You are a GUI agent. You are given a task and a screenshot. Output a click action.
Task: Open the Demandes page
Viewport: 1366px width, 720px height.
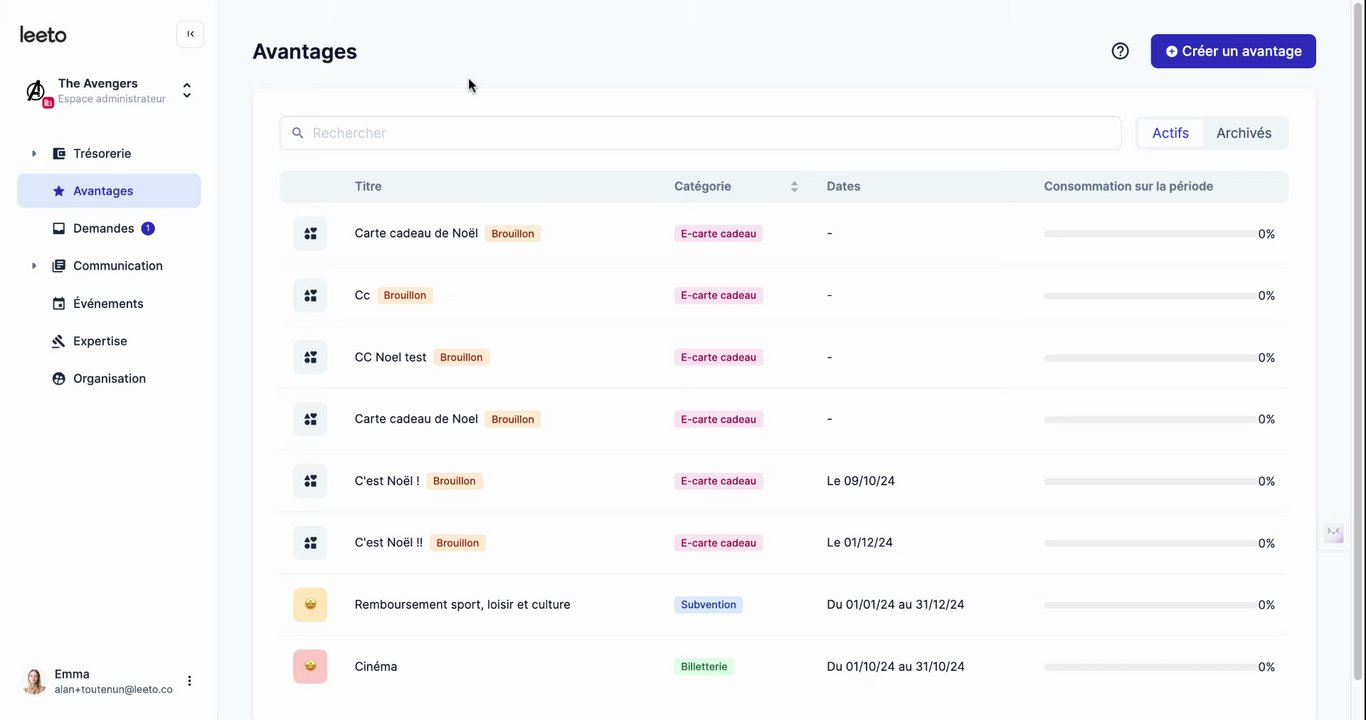coord(103,229)
